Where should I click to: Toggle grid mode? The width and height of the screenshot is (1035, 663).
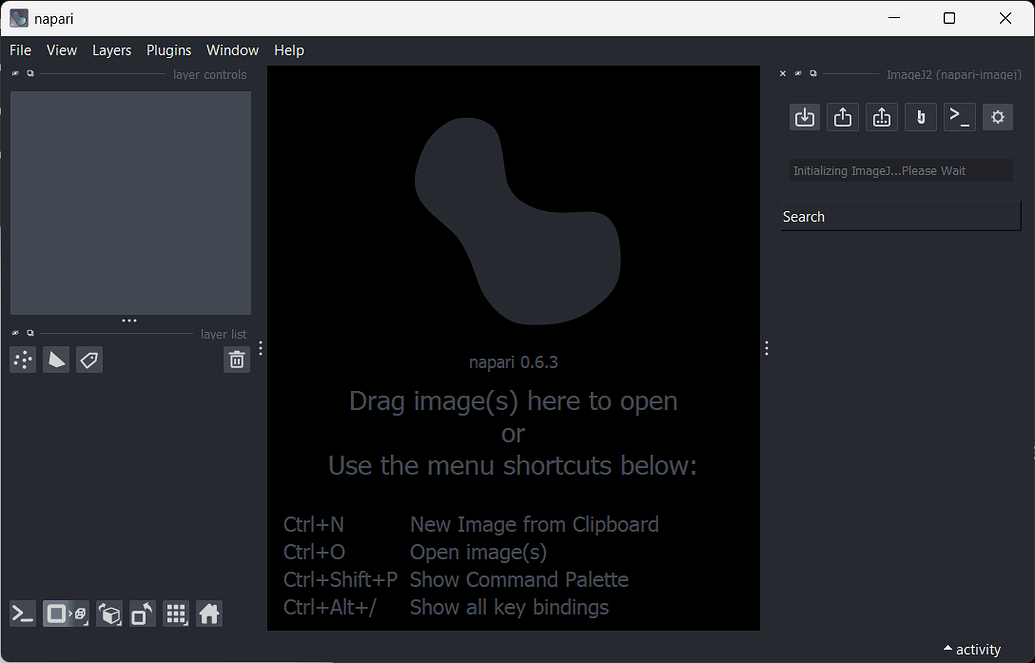(176, 614)
